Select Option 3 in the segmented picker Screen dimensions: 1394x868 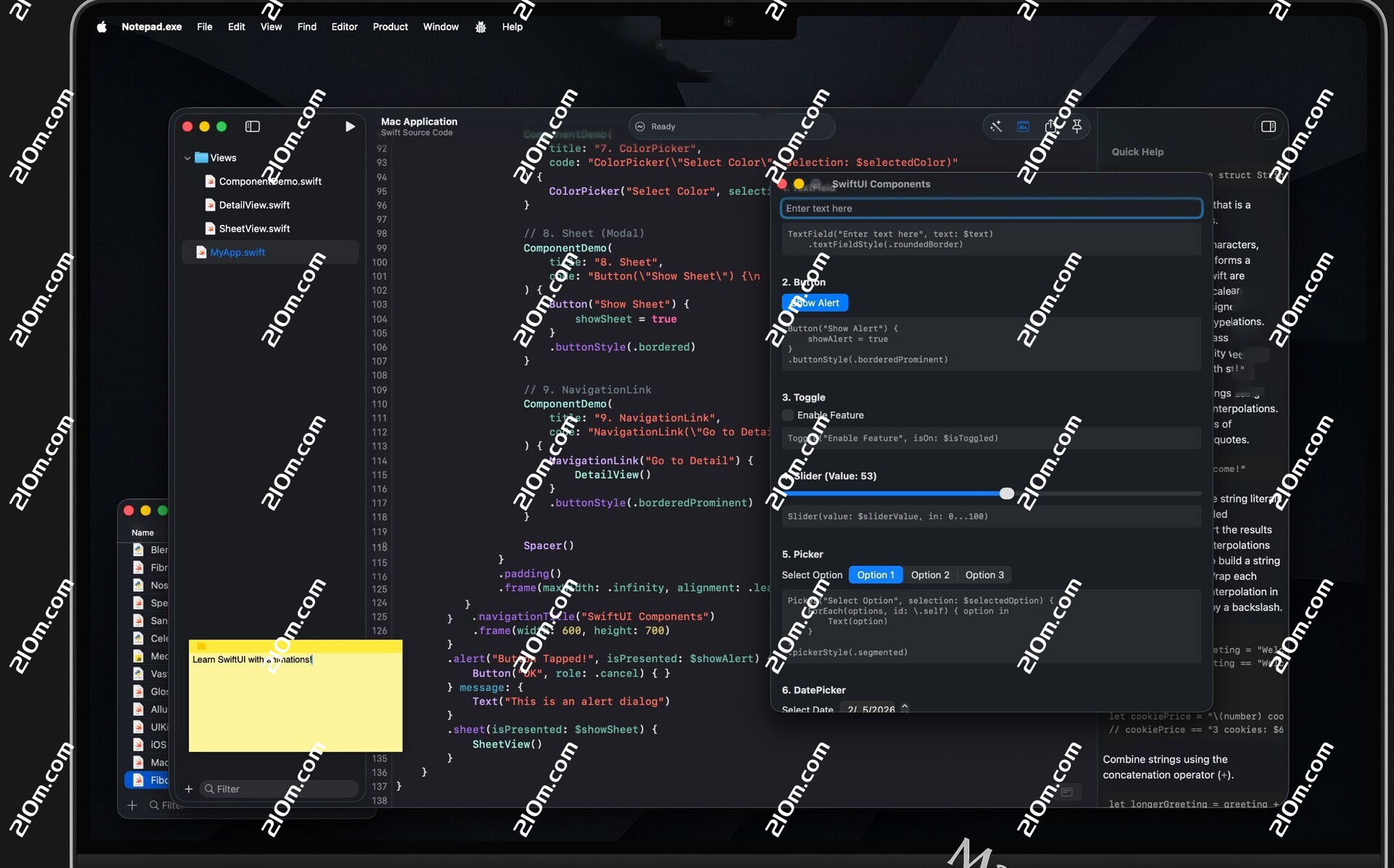985,575
